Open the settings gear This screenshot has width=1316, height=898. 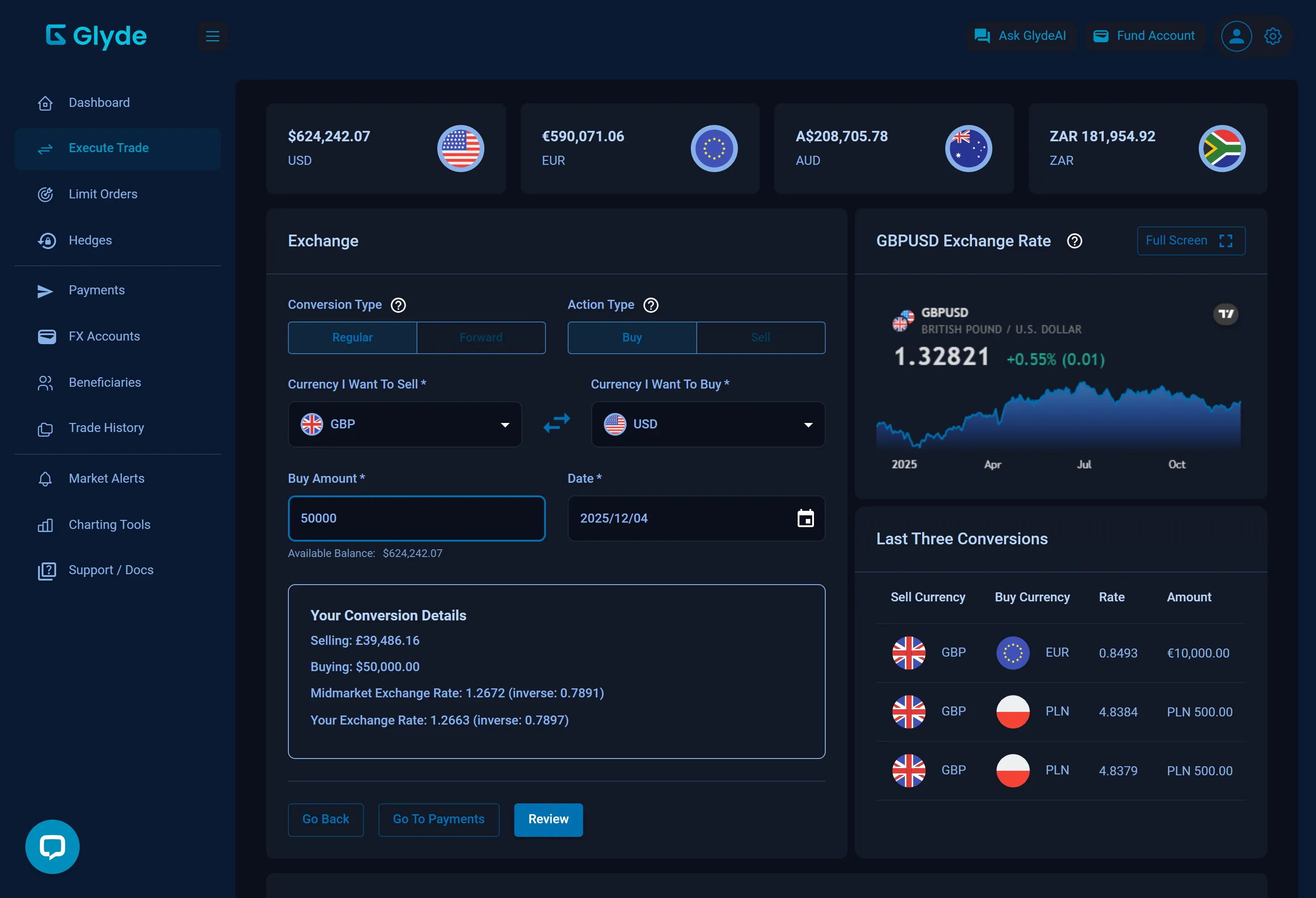click(x=1273, y=36)
